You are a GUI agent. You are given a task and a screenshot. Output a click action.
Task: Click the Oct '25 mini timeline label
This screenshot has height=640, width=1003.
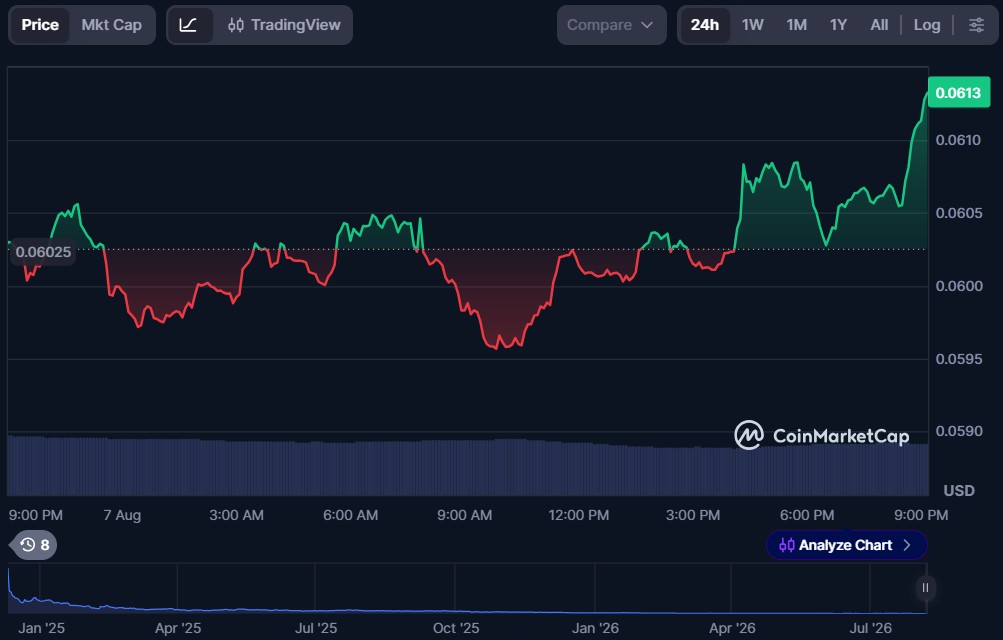point(455,628)
